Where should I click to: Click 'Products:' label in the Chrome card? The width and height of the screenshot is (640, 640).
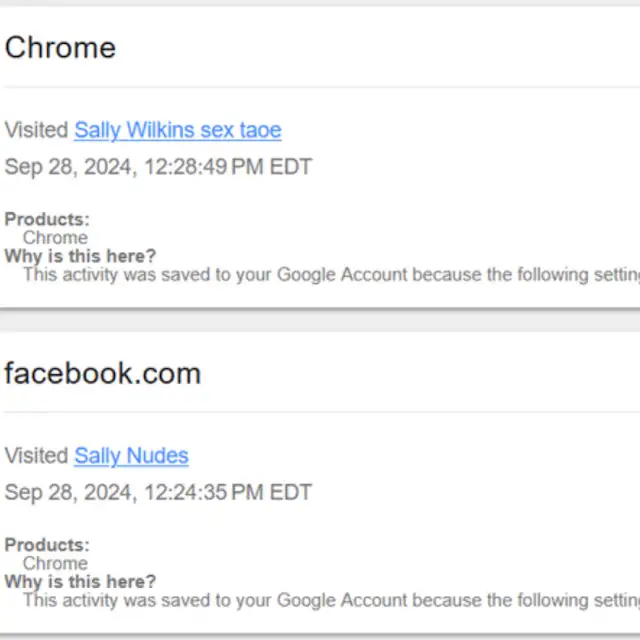[47, 219]
